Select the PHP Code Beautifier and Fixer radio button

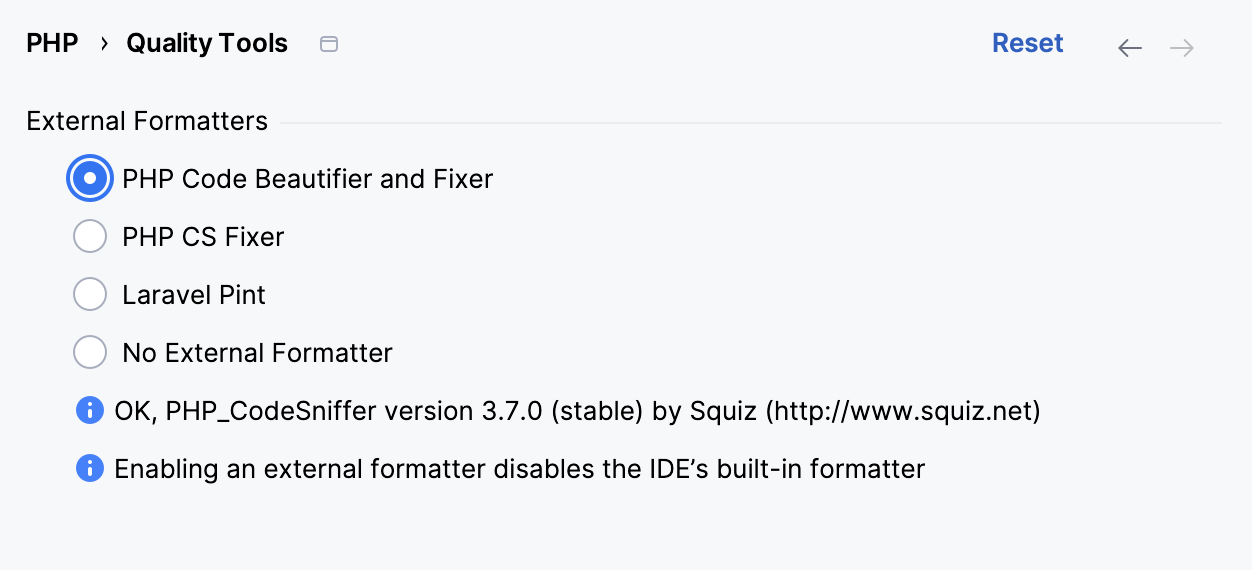(90, 179)
